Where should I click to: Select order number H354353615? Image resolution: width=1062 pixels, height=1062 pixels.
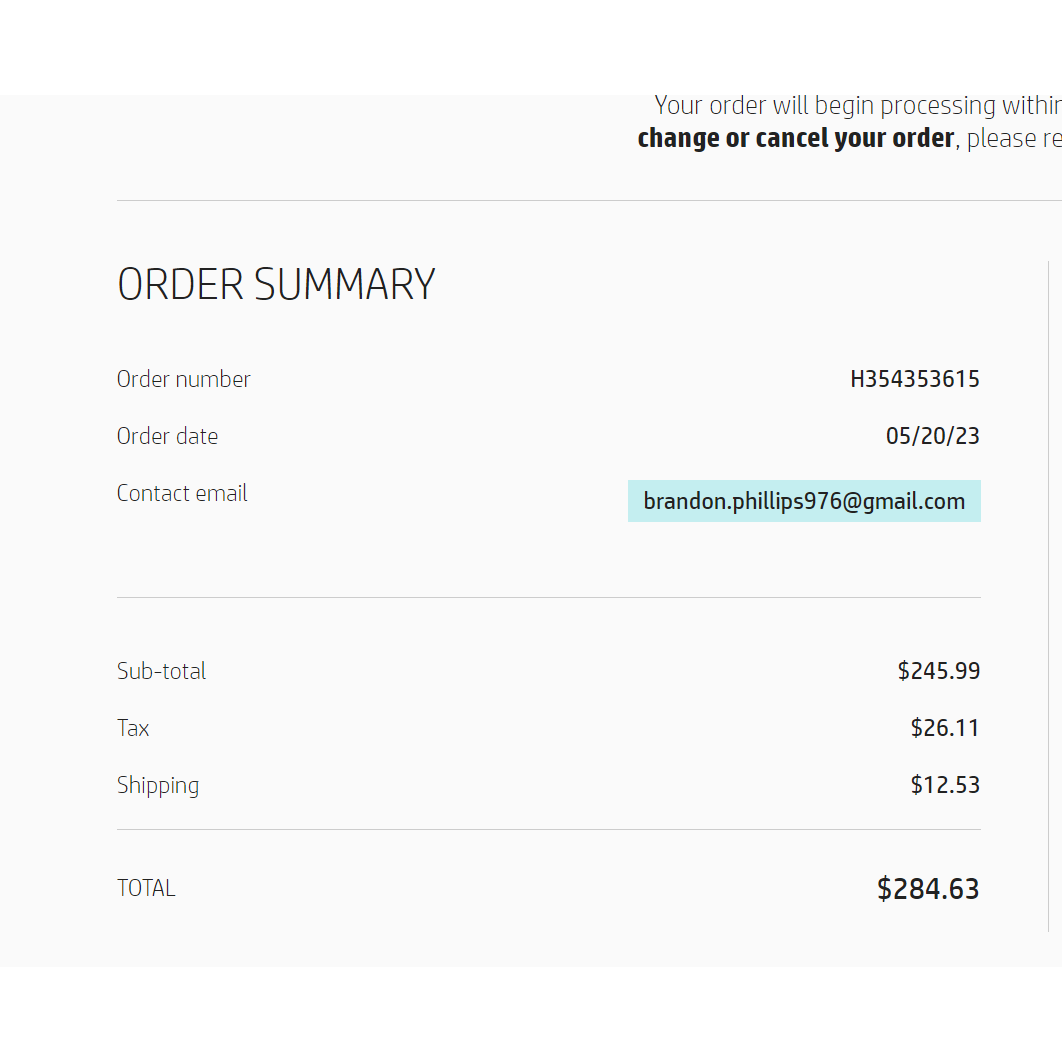(915, 379)
